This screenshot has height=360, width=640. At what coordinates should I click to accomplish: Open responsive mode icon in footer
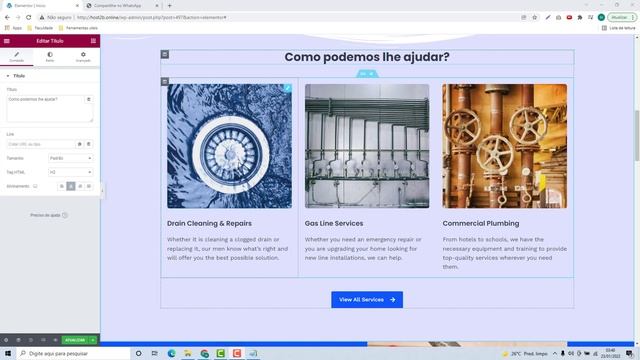[x=43, y=340]
